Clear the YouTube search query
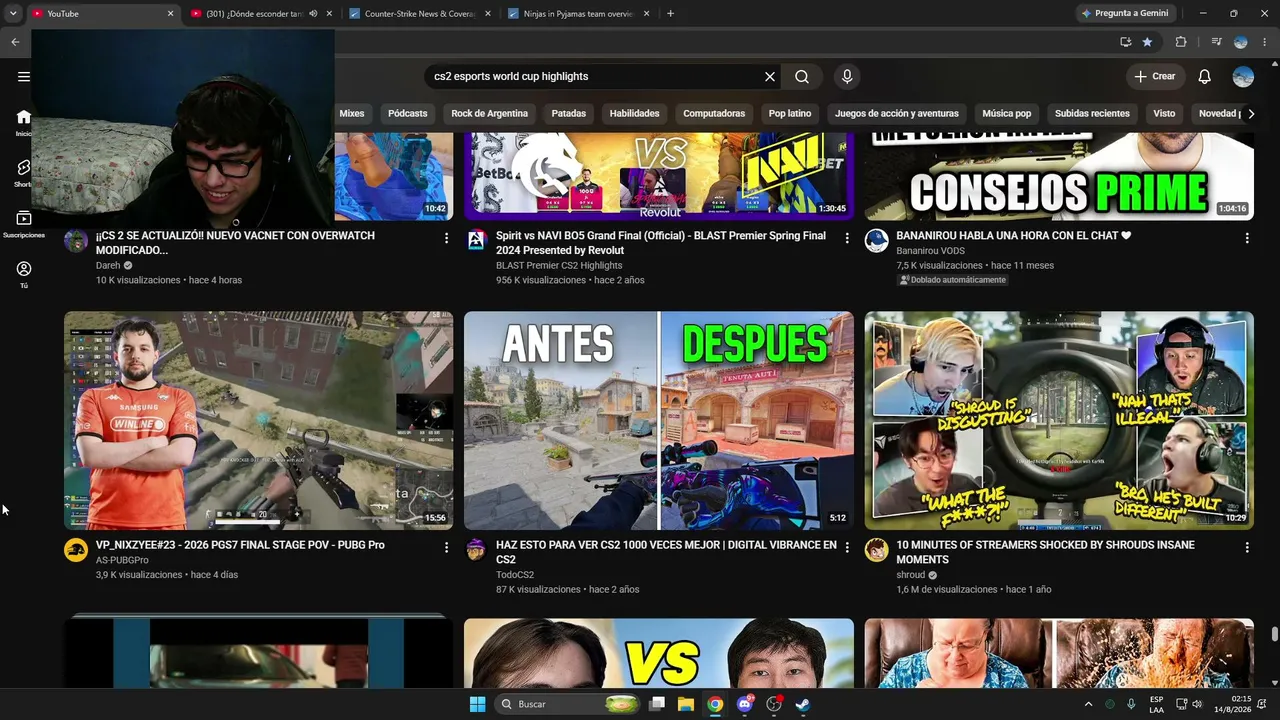 pyautogui.click(x=770, y=77)
